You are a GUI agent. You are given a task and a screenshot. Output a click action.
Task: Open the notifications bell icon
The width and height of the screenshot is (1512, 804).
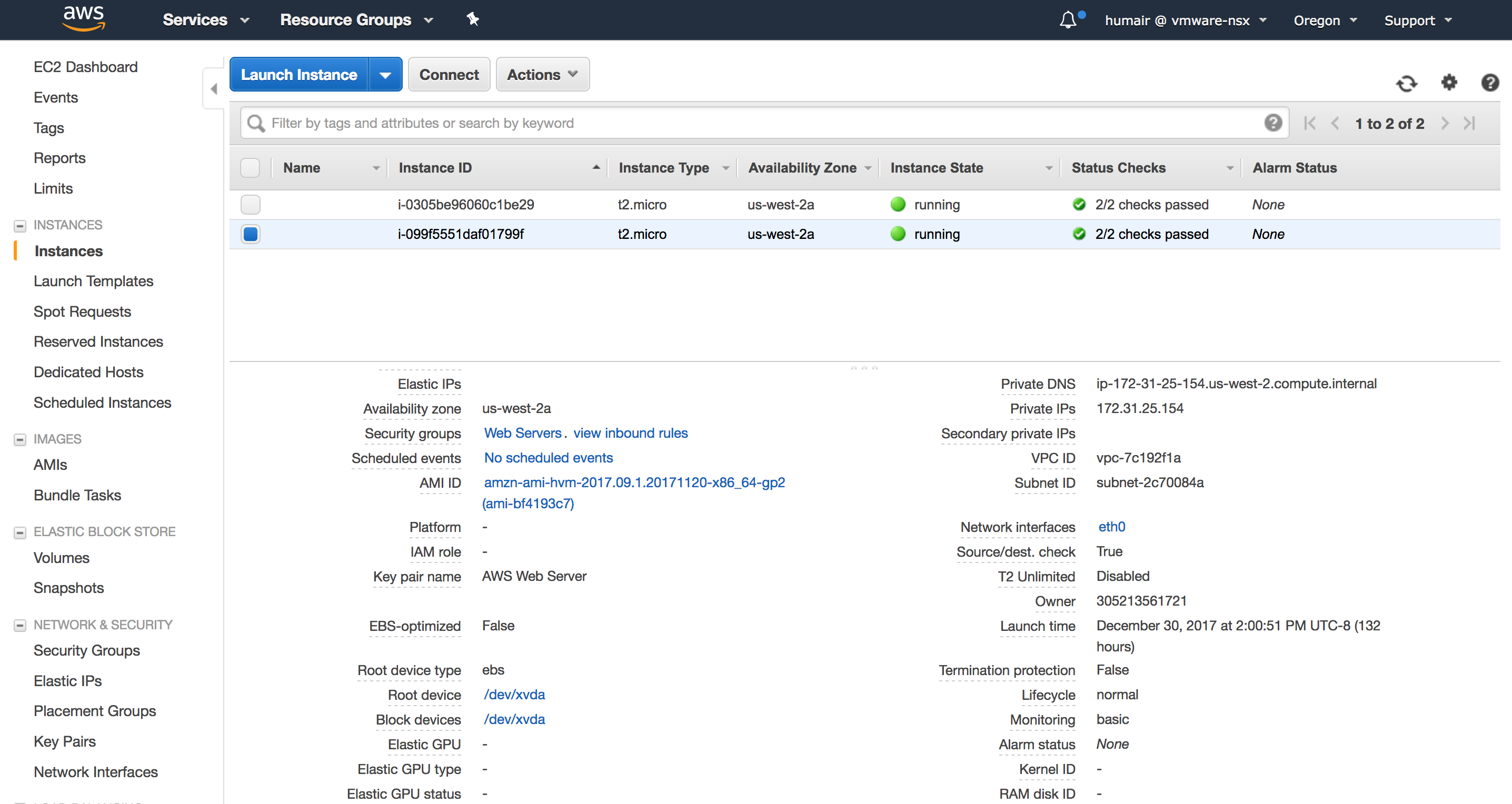(1068, 20)
